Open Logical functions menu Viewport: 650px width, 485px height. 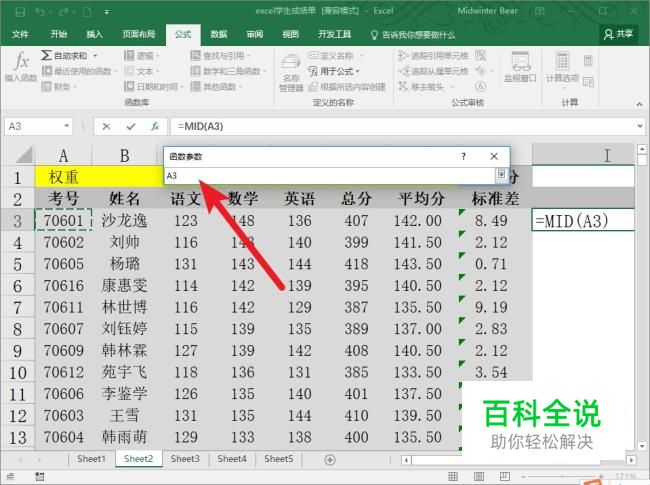pyautogui.click(x=142, y=56)
